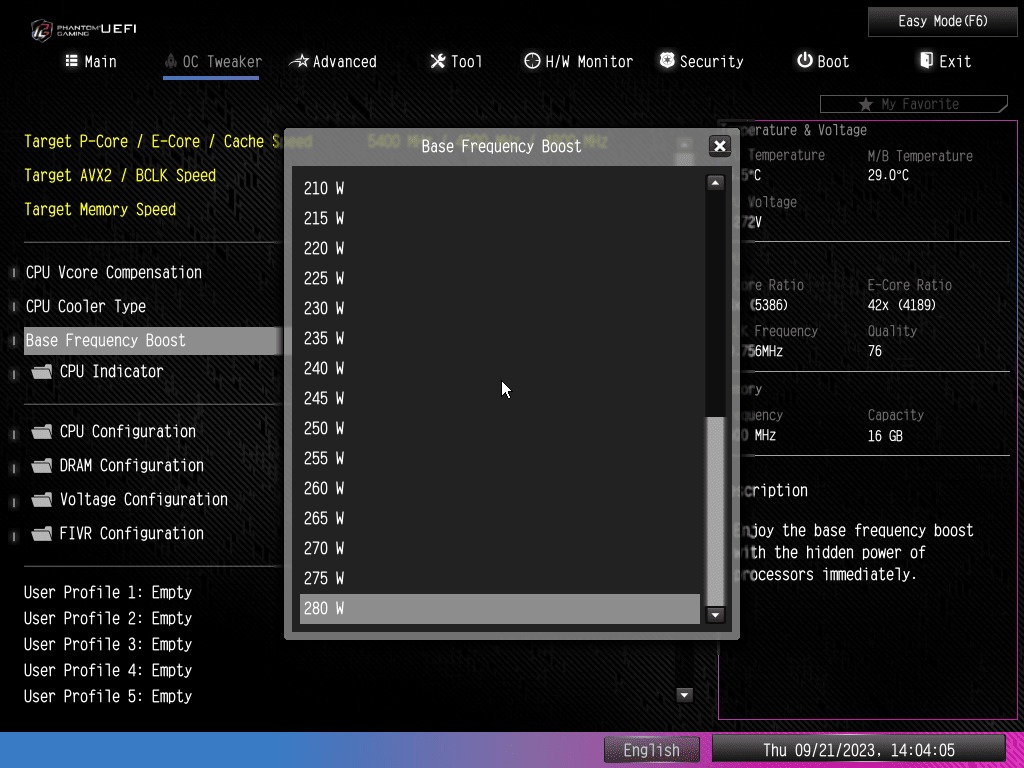Click the OC Tweaker flame icon
Screen dimensions: 1024x768
pos(171,61)
